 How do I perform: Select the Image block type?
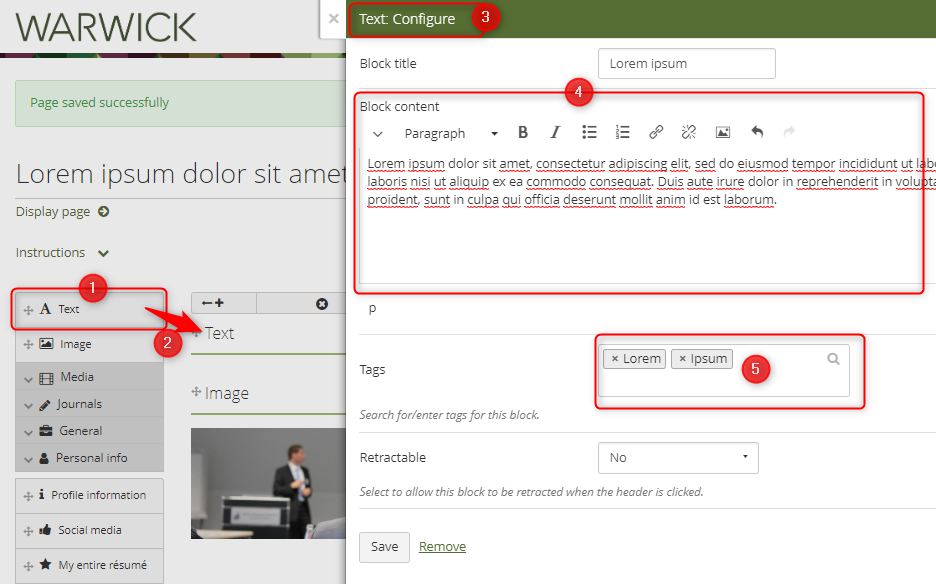(x=75, y=344)
